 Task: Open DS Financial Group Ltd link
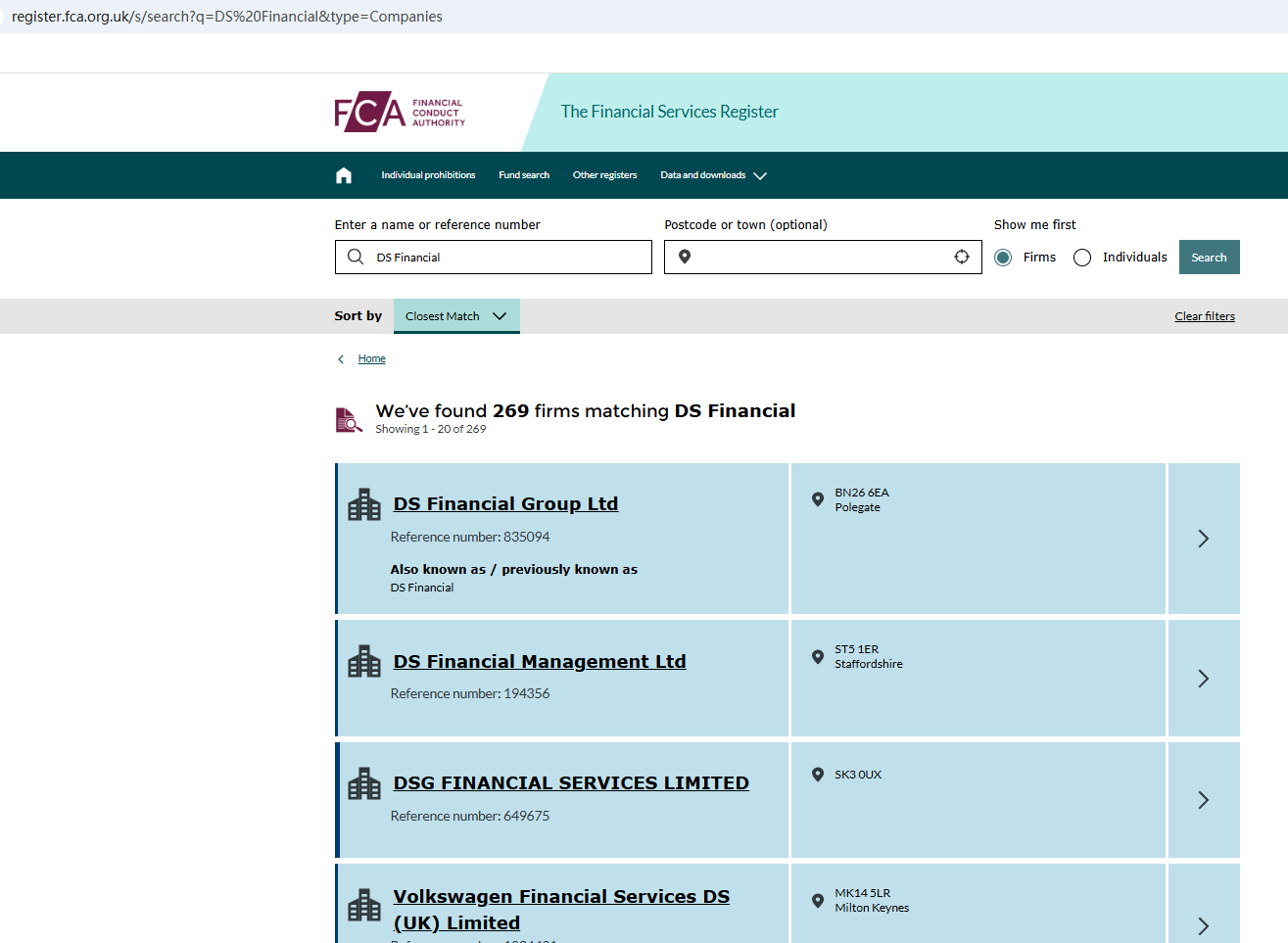click(505, 504)
